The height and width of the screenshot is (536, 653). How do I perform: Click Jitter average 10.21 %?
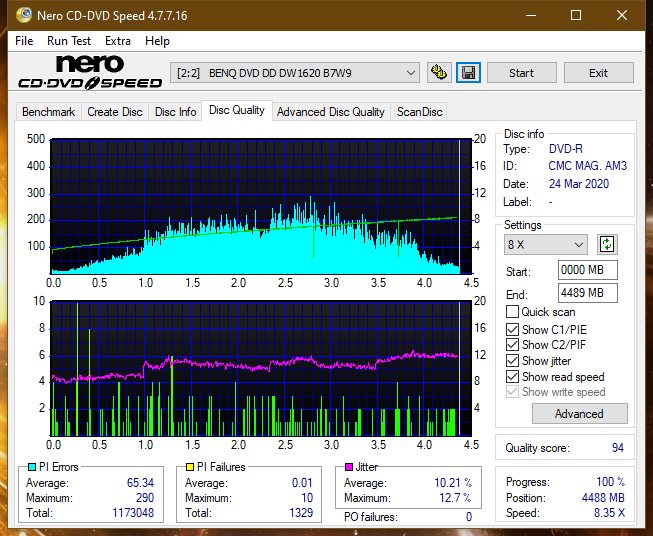click(453, 483)
